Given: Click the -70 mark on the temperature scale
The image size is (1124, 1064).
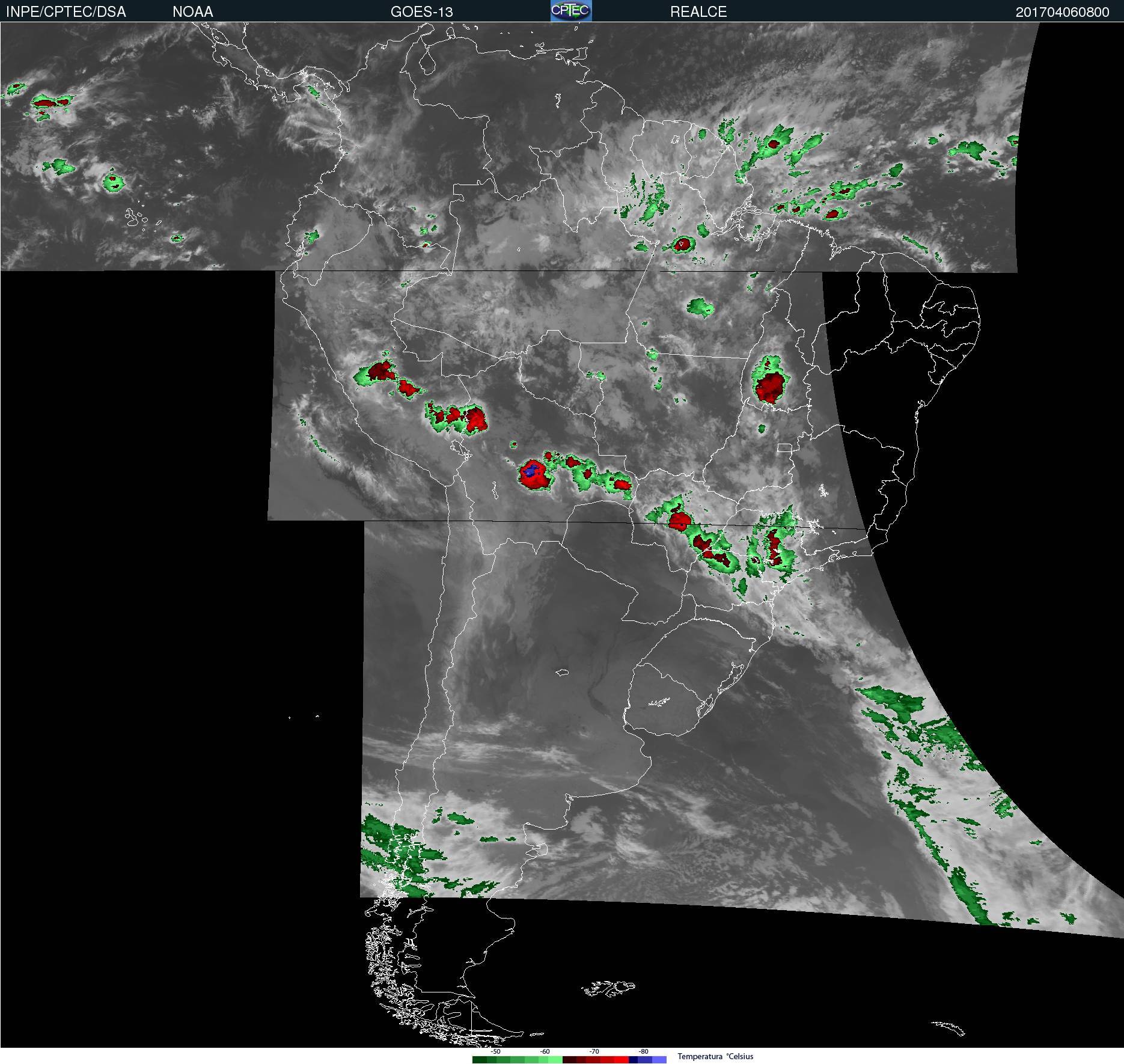Looking at the screenshot, I should [594, 1052].
